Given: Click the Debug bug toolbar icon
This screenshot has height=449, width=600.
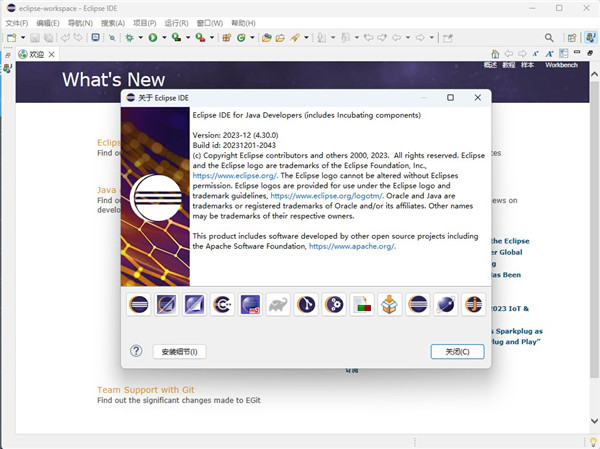Looking at the screenshot, I should pos(129,38).
